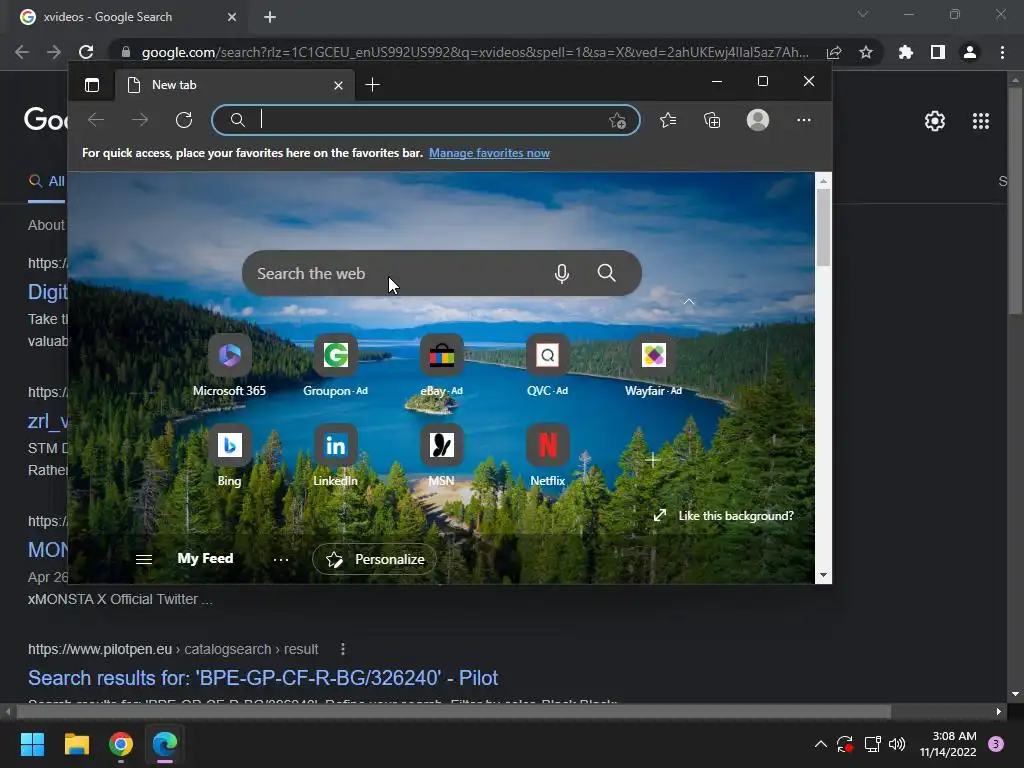The image size is (1024, 768).
Task: Open QVC quick link tile
Action: point(547,366)
